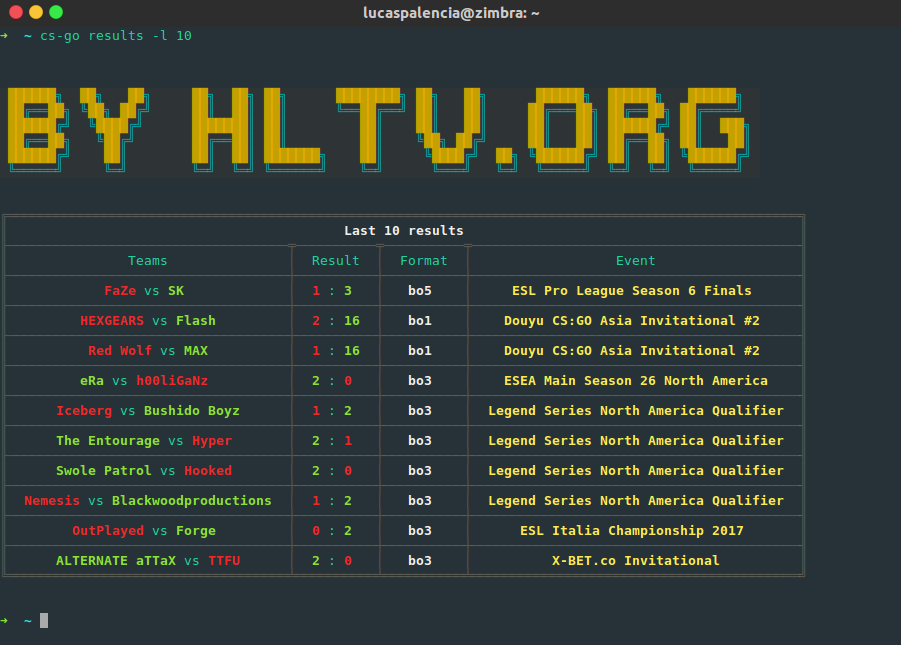Click the terminal cursor at the bottom prompt
Viewport: 901px width, 645px height.
(44, 620)
